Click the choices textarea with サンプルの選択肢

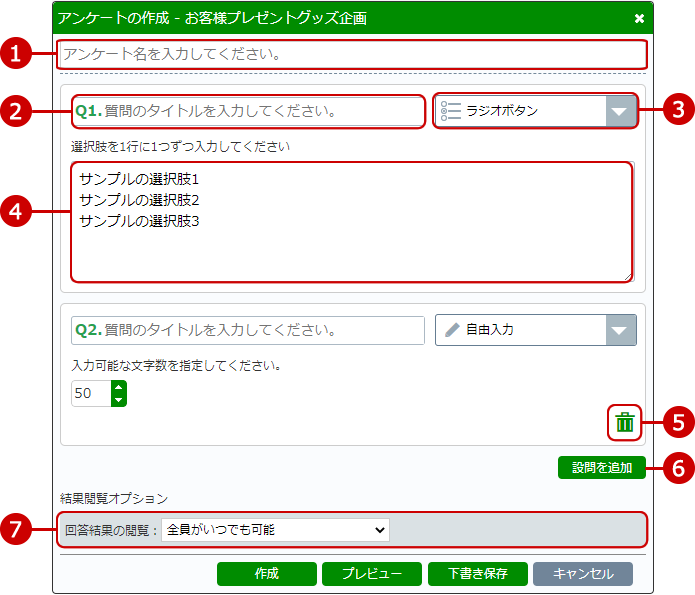click(x=352, y=222)
